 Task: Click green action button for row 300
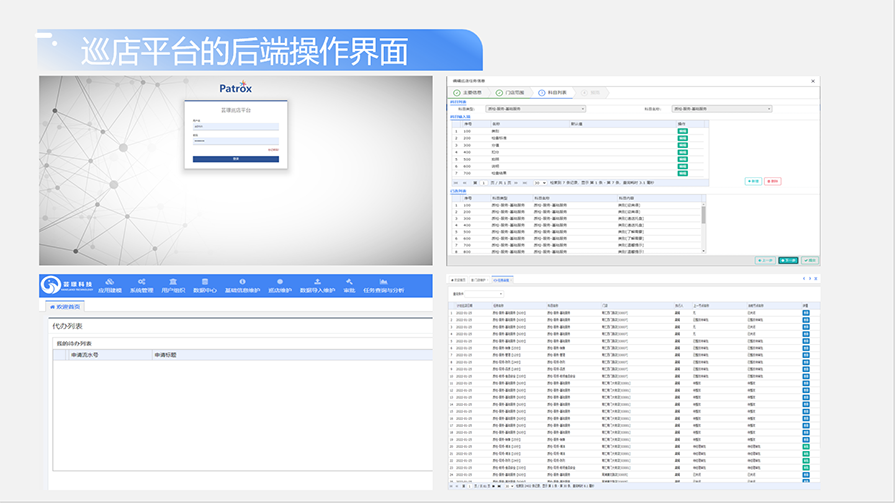pos(682,145)
